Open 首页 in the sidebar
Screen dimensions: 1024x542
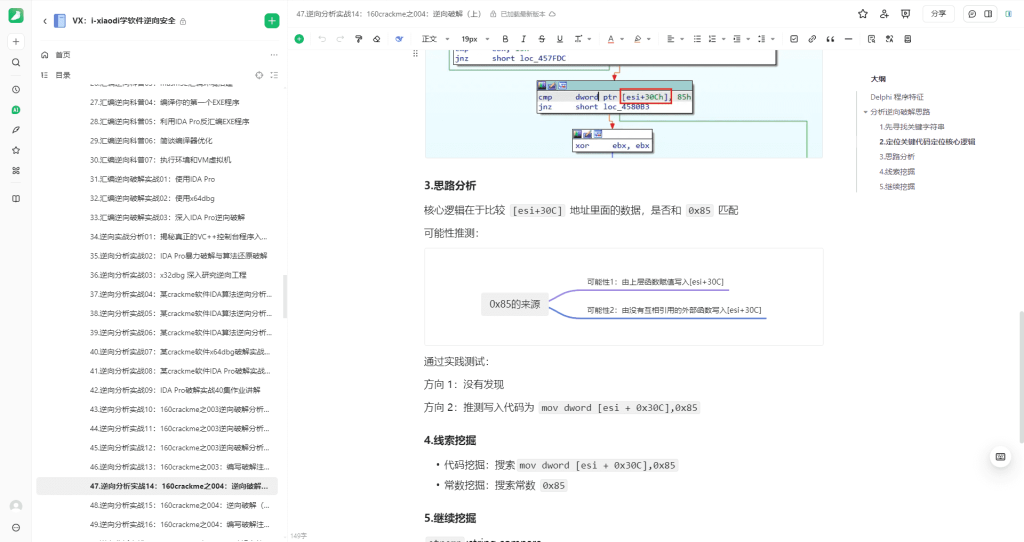pyautogui.click(x=63, y=55)
